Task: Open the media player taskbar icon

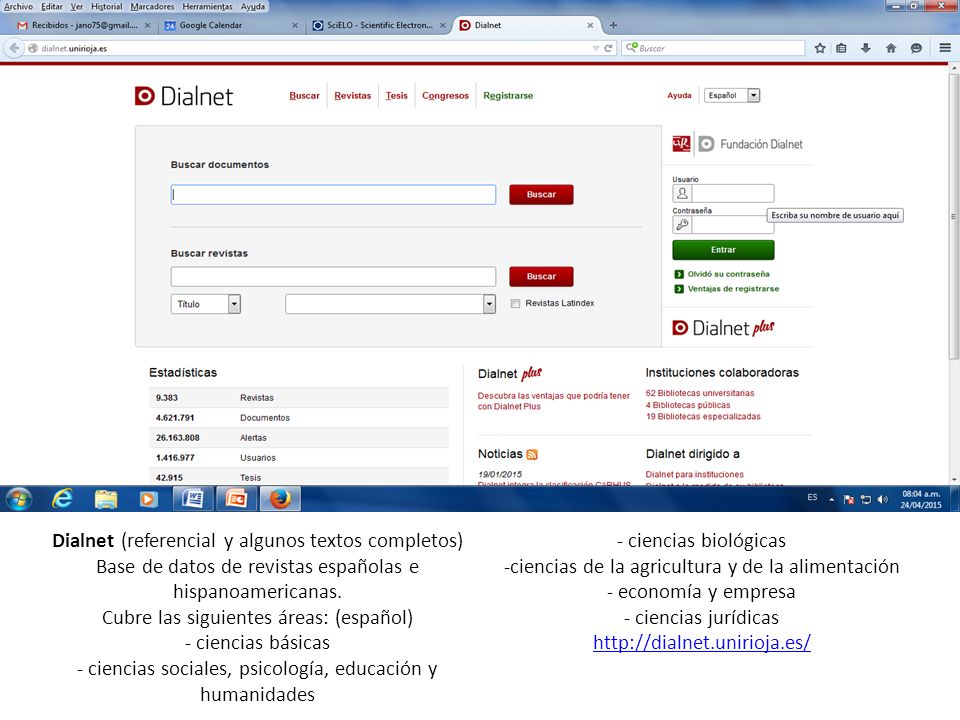Action: 148,499
